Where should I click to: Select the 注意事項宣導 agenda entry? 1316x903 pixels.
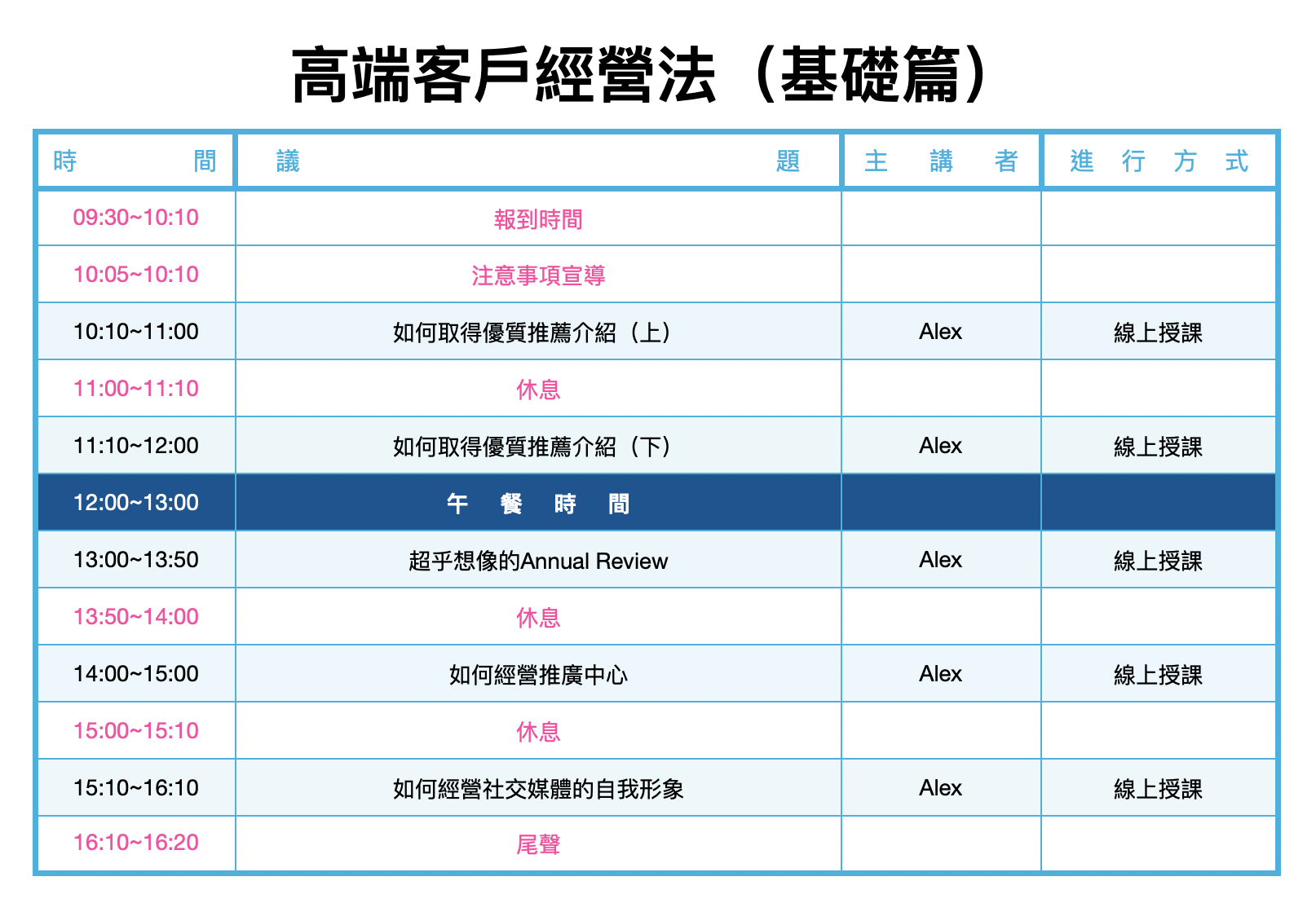click(538, 275)
